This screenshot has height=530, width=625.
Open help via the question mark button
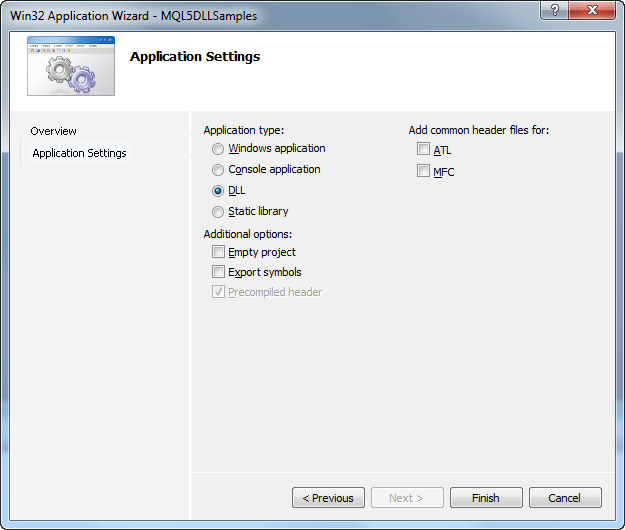coord(554,10)
